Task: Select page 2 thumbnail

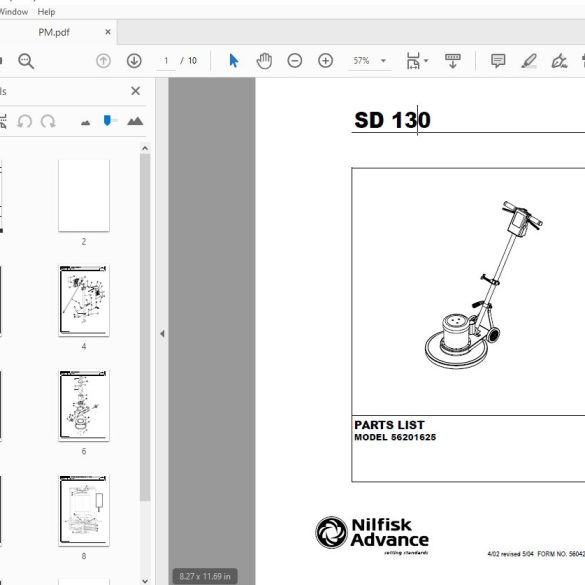Action: tap(84, 196)
